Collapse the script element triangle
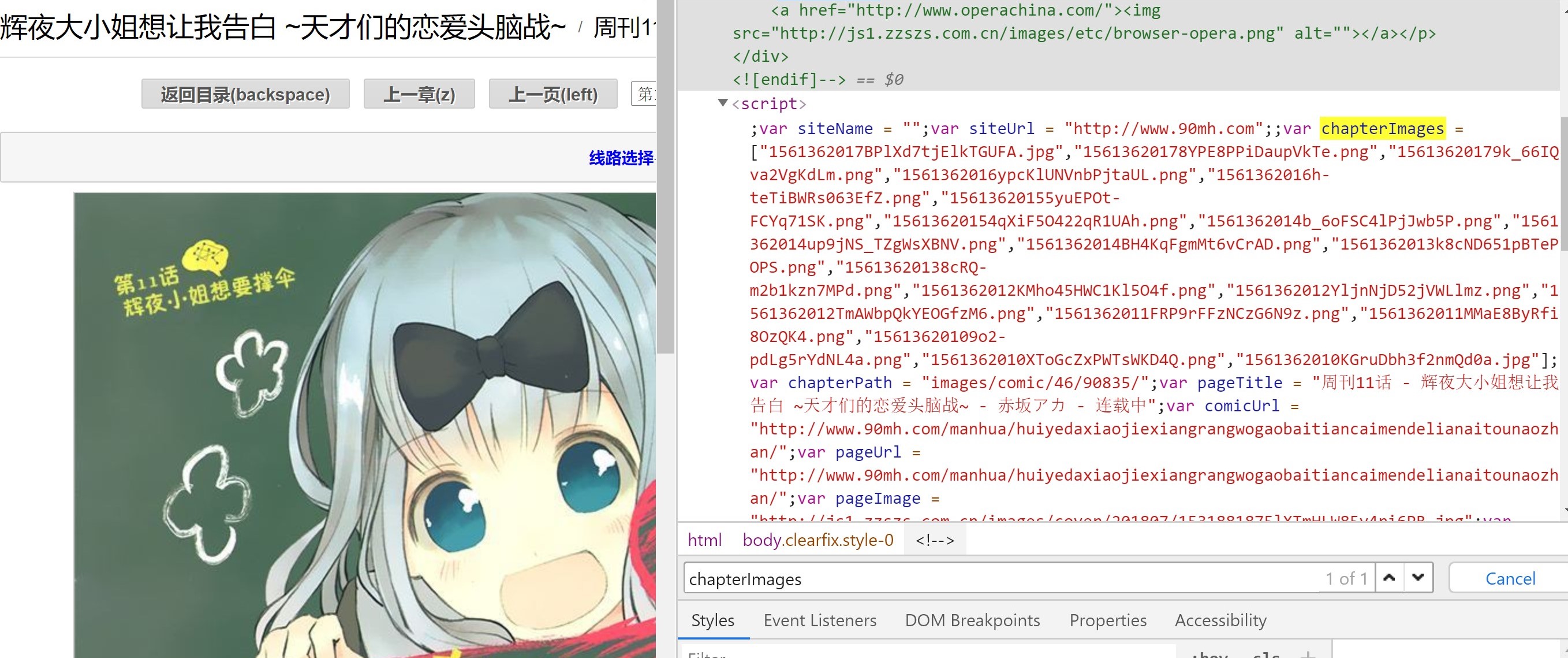1568x658 pixels. (x=723, y=103)
